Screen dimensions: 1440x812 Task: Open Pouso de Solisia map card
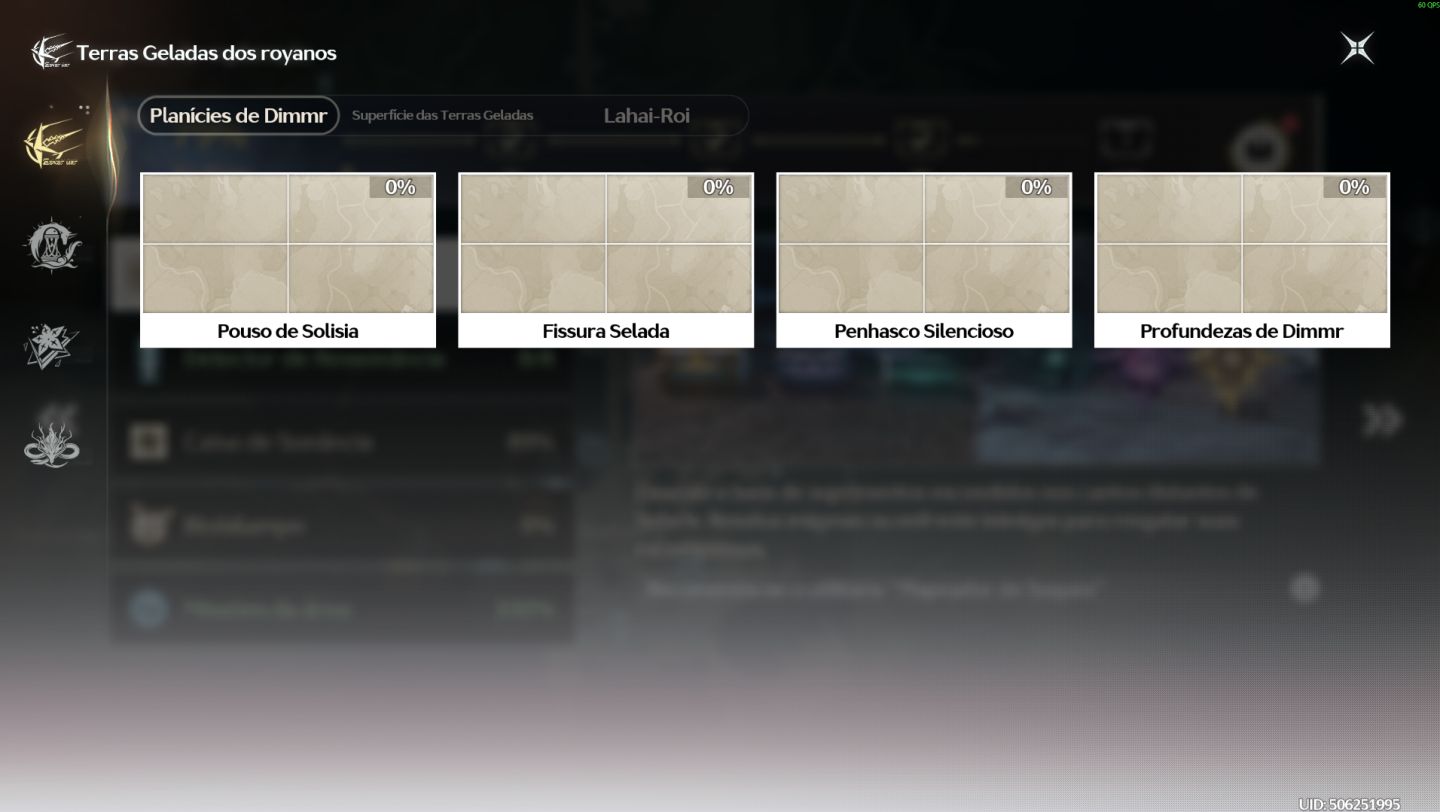tap(288, 260)
